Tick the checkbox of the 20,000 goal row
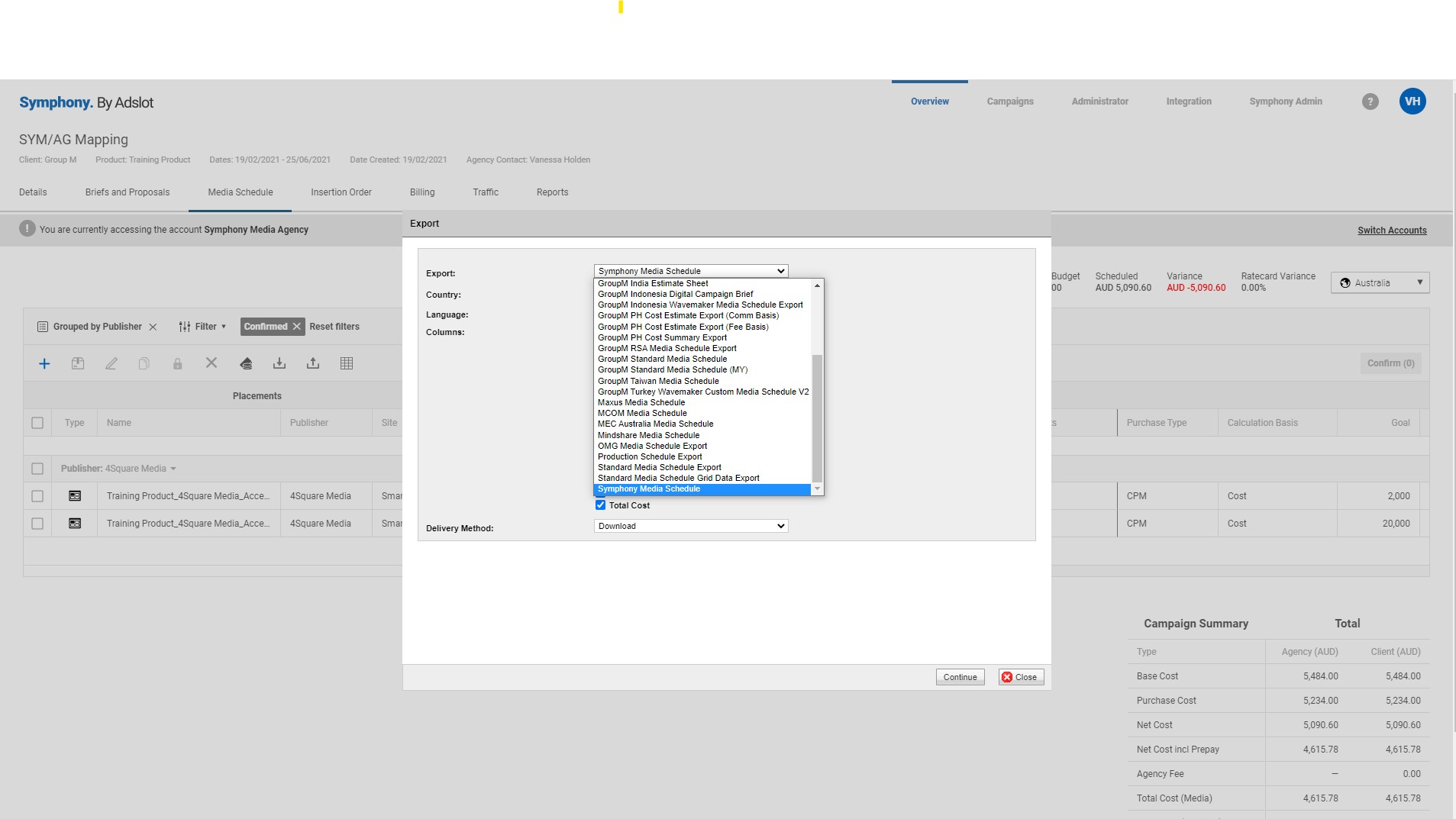1456x819 pixels. tap(37, 524)
